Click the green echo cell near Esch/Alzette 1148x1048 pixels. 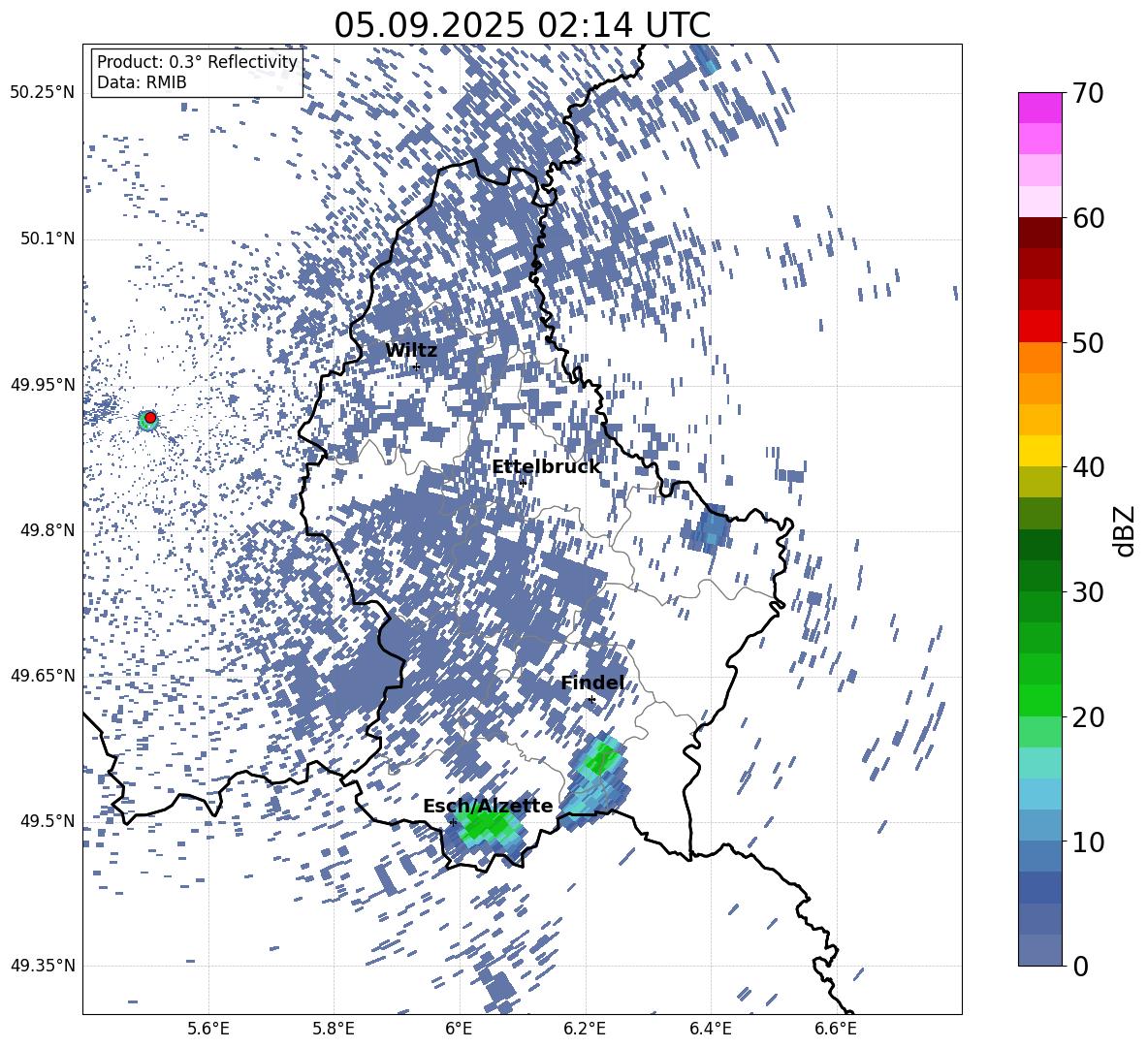[487, 826]
